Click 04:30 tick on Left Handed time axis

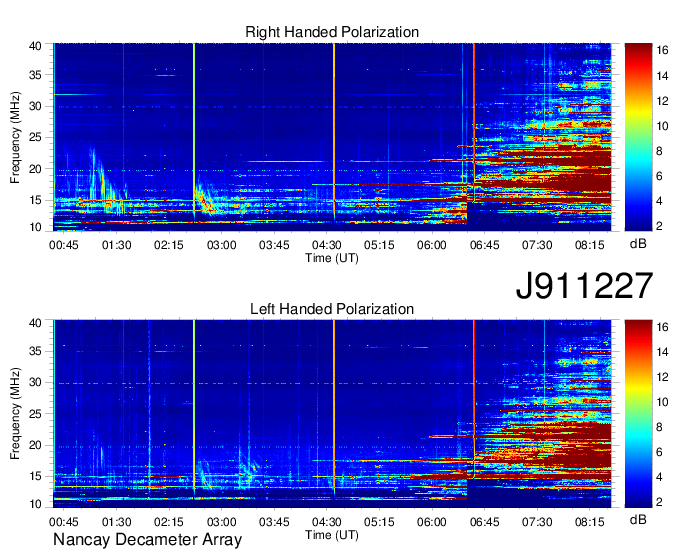pyautogui.click(x=327, y=522)
